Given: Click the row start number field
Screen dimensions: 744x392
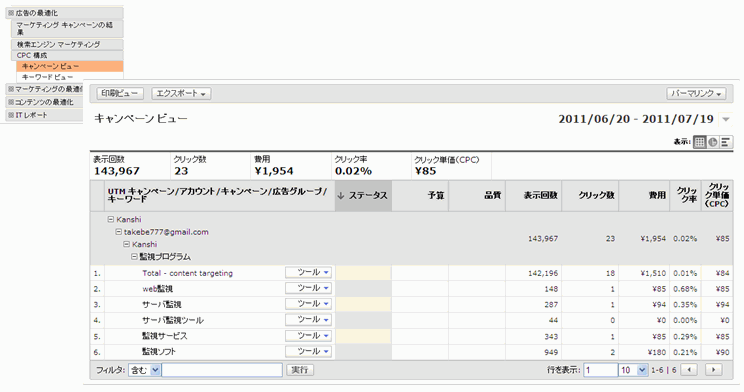Looking at the screenshot, I should 600,370.
